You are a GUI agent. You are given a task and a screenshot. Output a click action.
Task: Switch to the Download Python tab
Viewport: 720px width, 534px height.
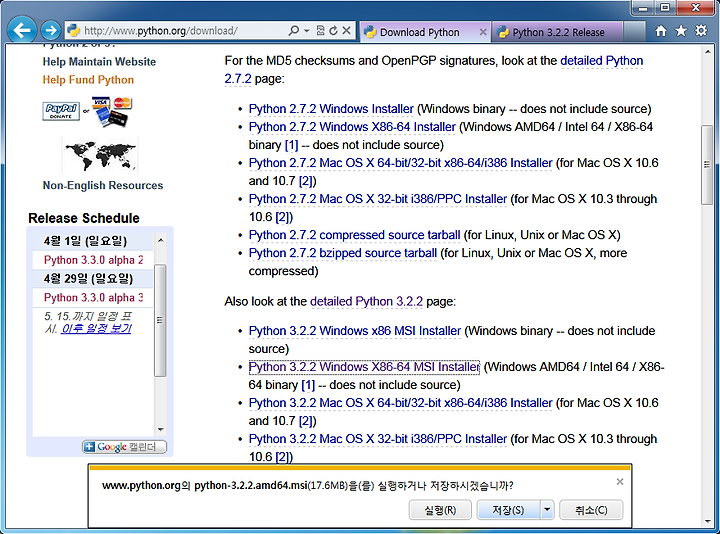[419, 32]
